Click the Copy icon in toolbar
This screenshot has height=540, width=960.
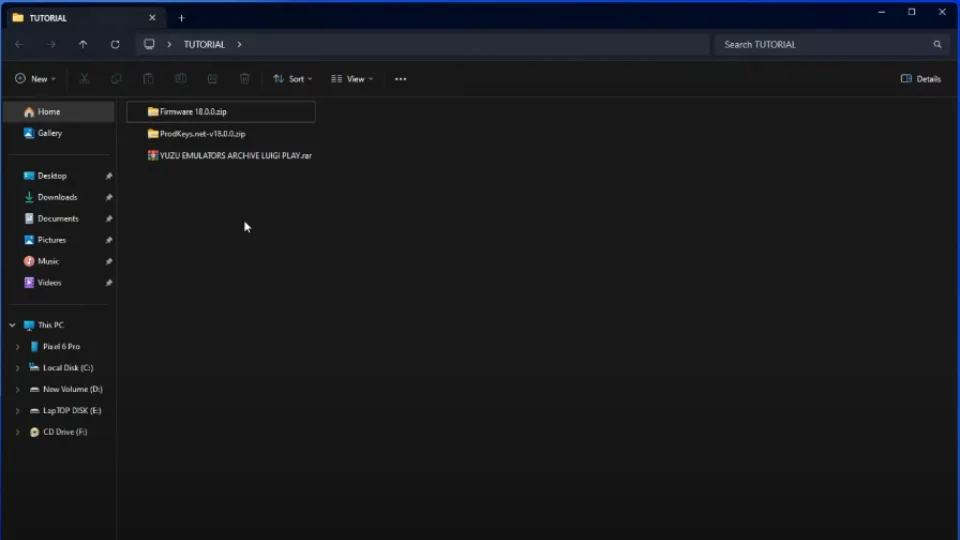tap(116, 78)
